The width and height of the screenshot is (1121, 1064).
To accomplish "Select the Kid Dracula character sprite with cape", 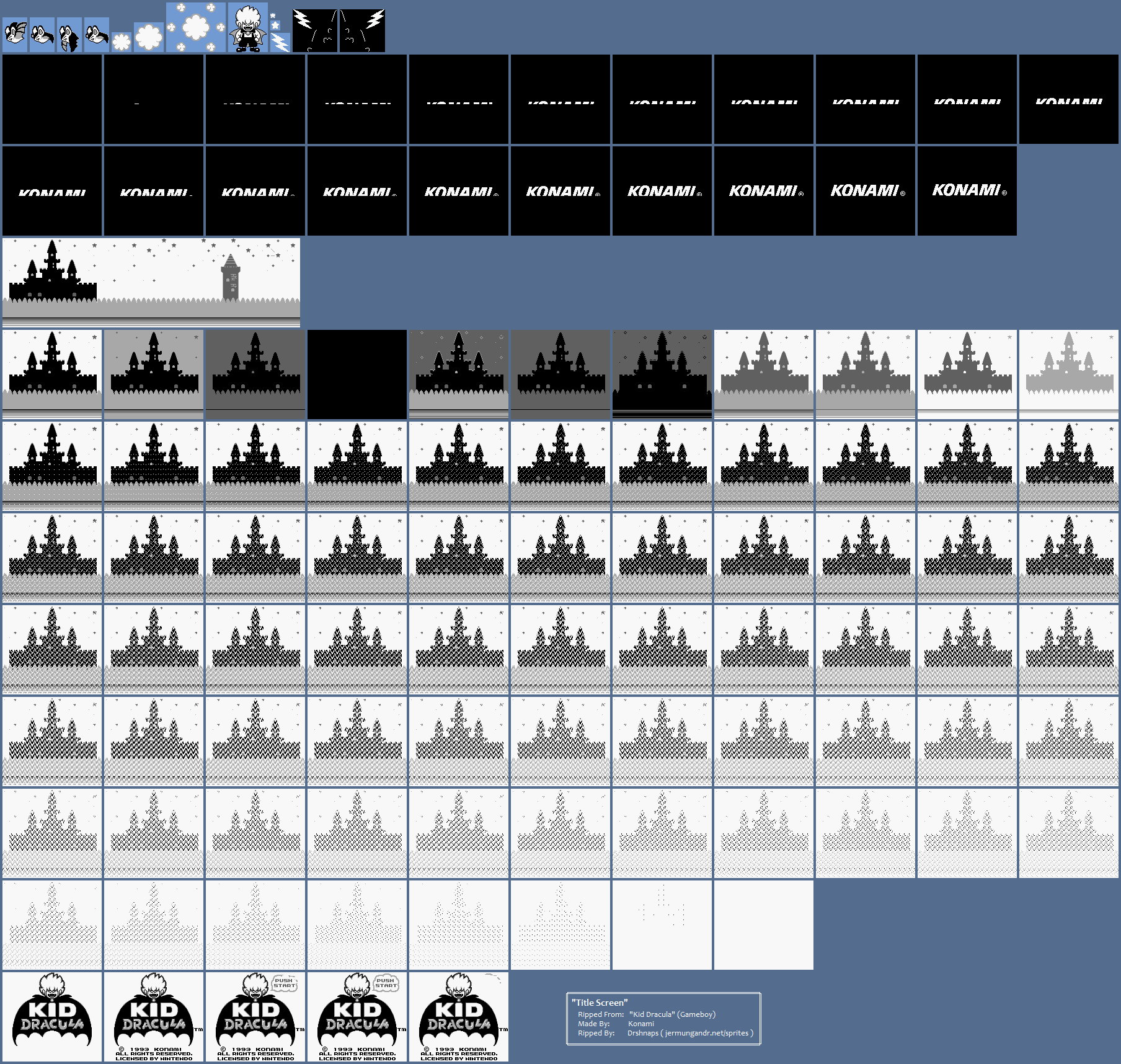I will tap(248, 27).
